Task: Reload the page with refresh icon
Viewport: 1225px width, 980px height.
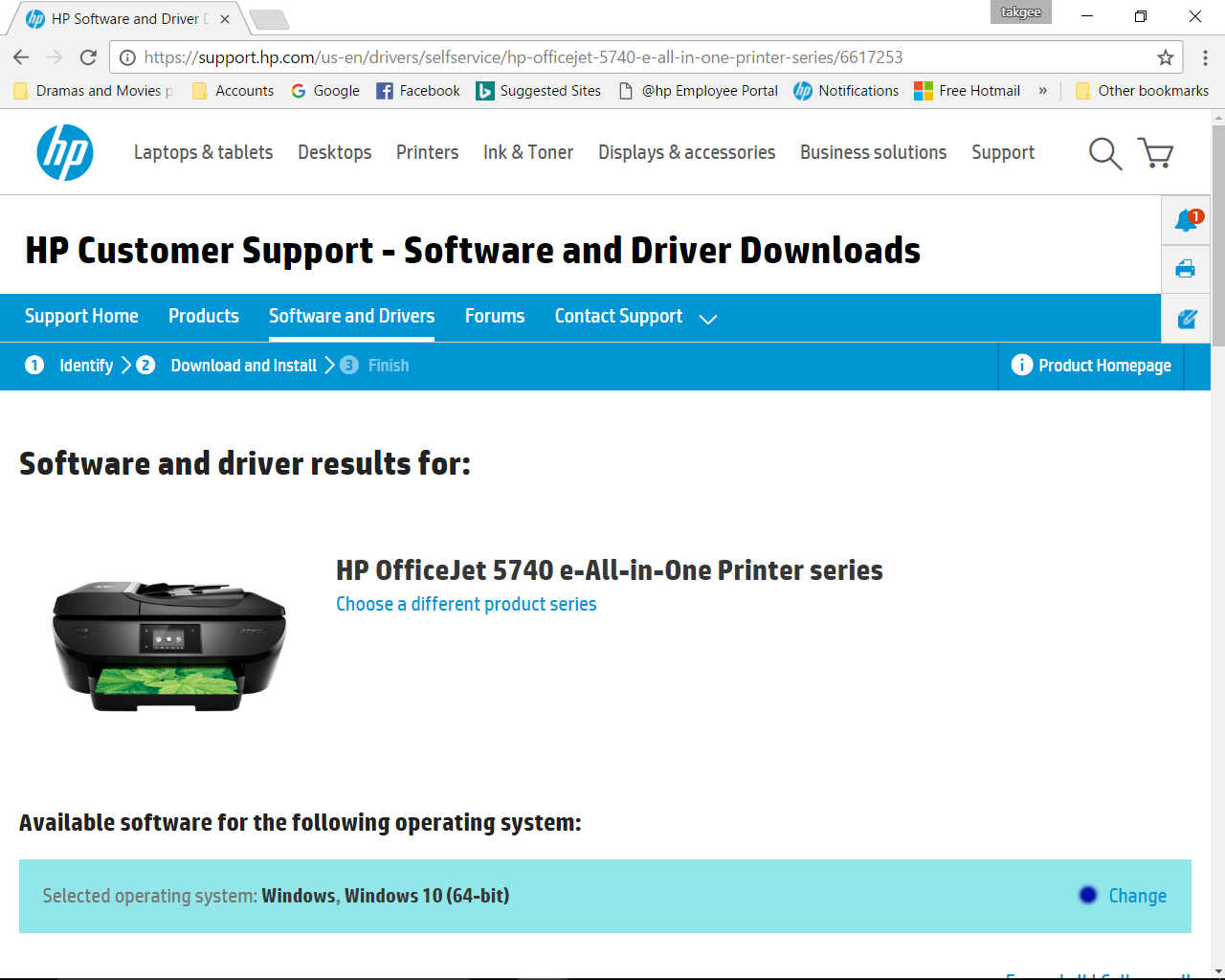Action: 88,57
